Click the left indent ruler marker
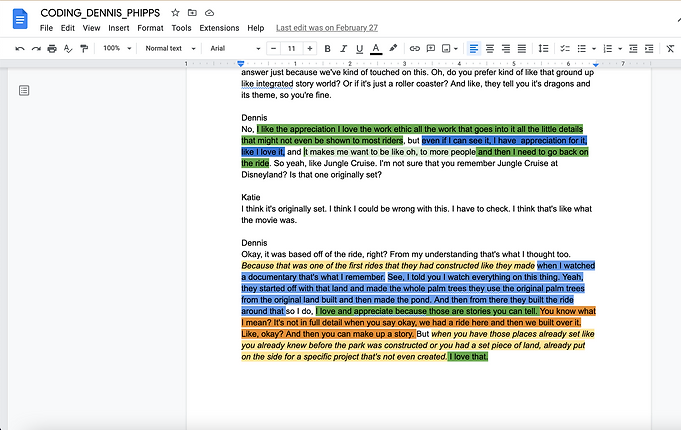The width and height of the screenshot is (681, 430). (x=241, y=64)
